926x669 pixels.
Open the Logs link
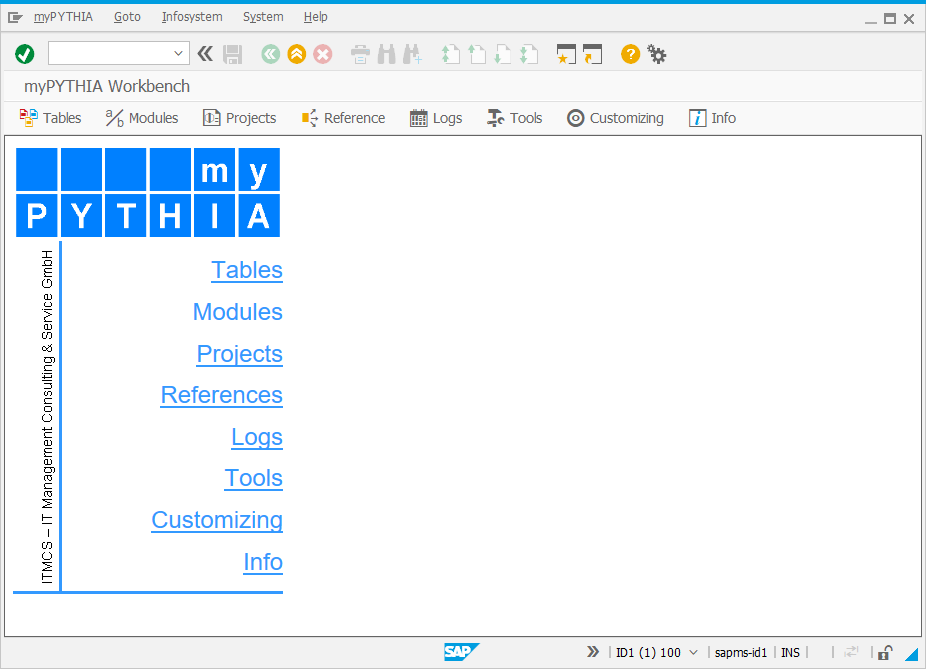257,437
